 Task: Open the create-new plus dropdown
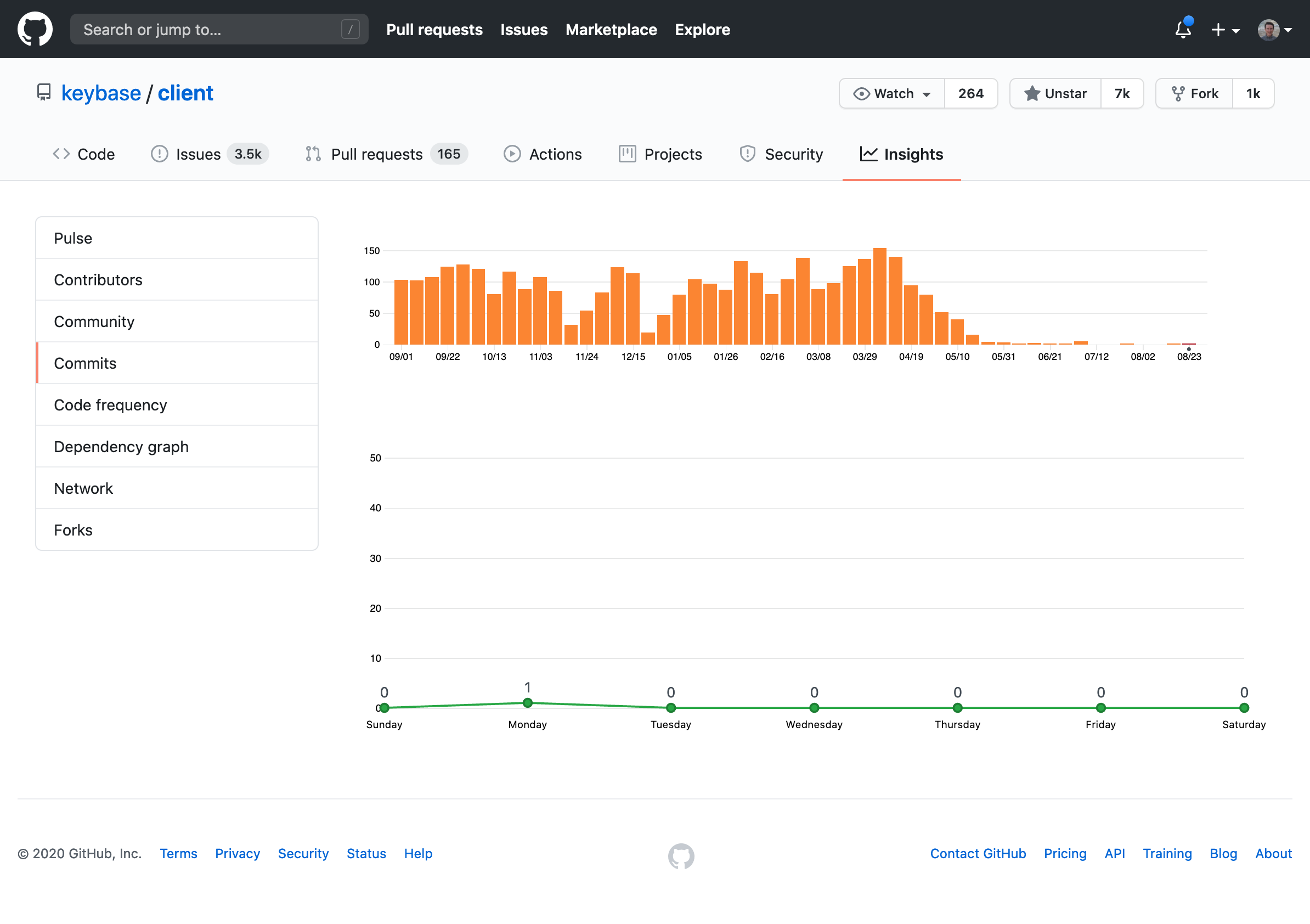click(1224, 30)
